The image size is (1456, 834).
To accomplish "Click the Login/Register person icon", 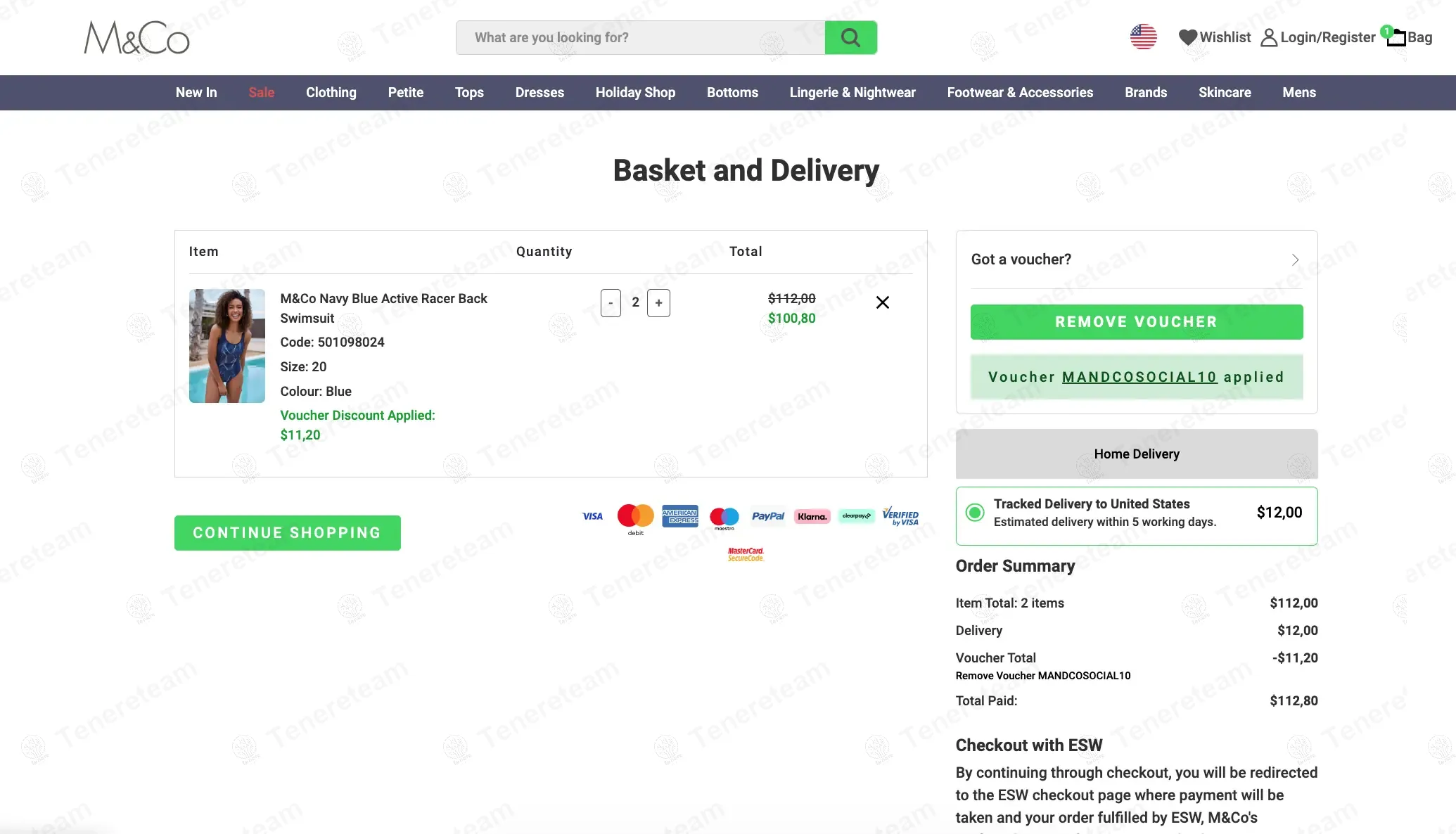I will [1269, 37].
